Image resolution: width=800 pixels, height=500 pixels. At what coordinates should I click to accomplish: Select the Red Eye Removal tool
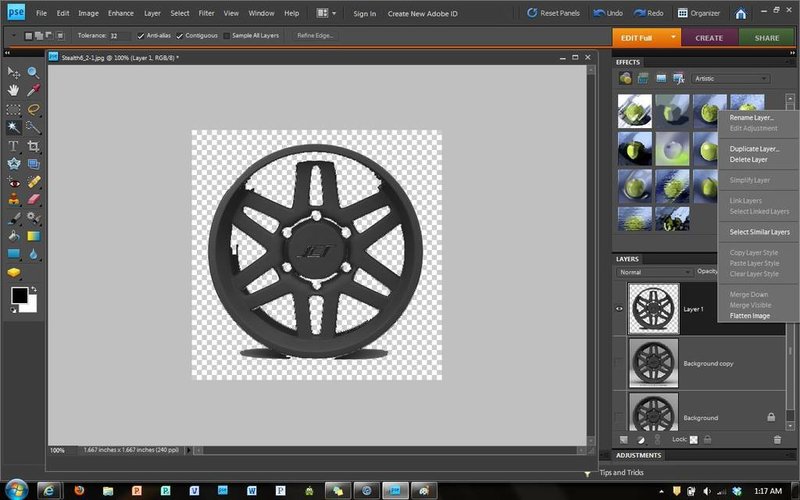click(14, 182)
